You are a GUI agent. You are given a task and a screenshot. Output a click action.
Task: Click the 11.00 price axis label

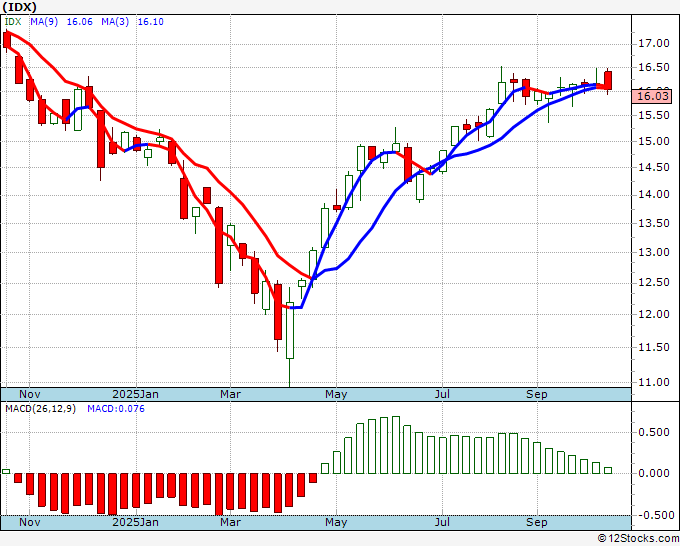654,383
